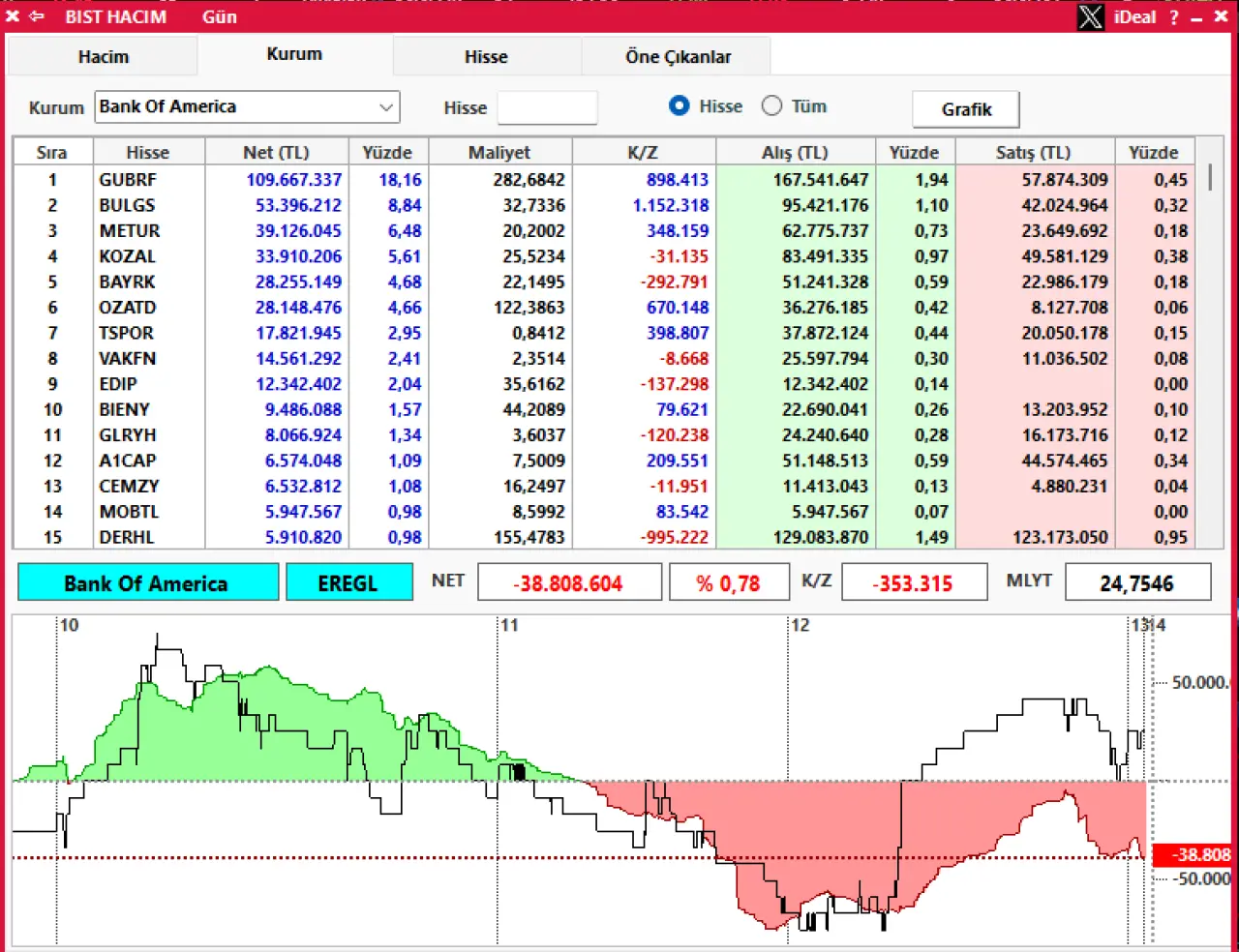Click the Grafik button
Image resolution: width=1239 pixels, height=952 pixels.
[x=966, y=109]
